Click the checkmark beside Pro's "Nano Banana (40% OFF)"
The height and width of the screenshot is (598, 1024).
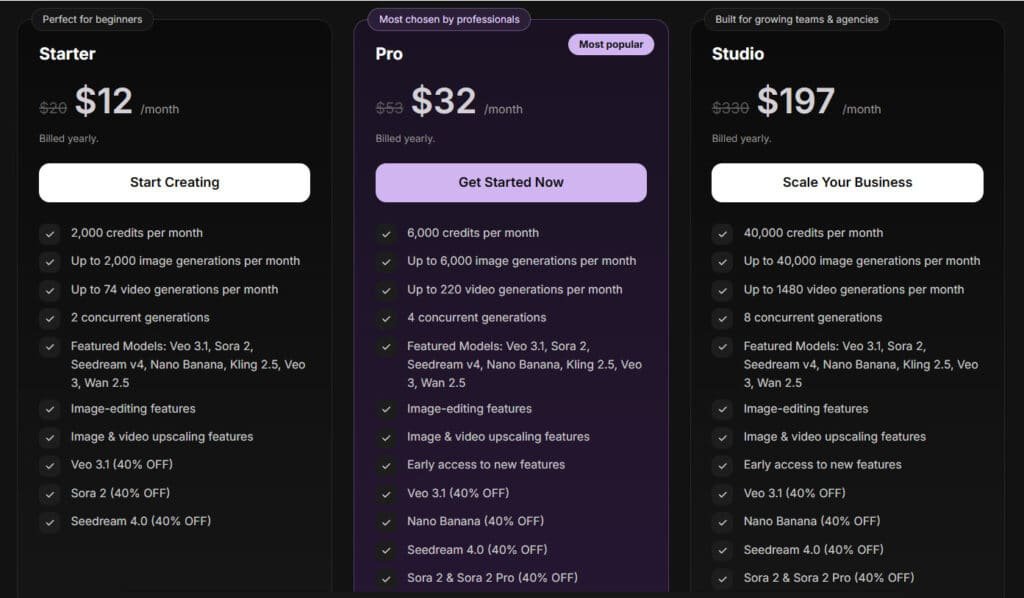[x=387, y=521]
